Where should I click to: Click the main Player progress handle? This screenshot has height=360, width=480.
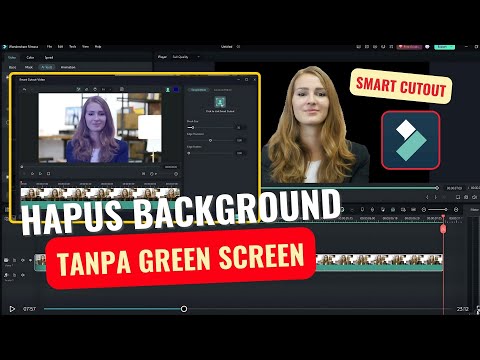(x=437, y=188)
